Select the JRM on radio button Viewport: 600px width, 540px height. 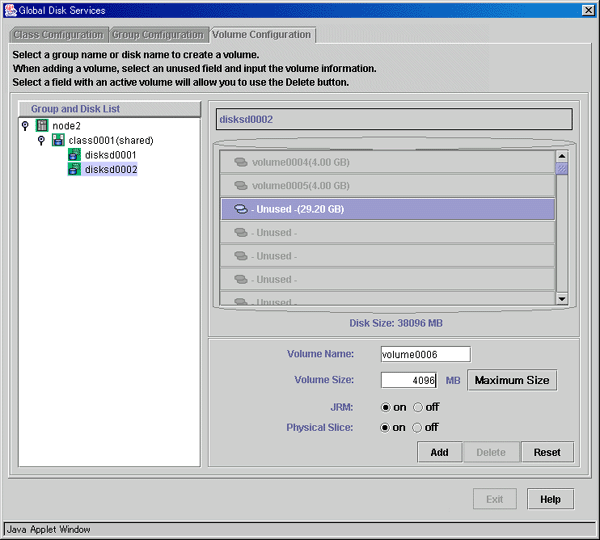[x=386, y=407]
